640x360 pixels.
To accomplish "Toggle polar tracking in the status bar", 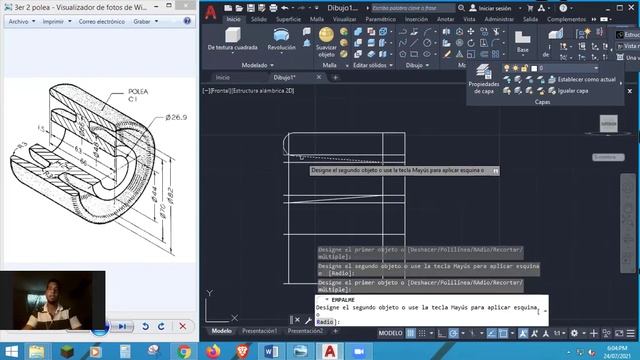I will tap(453, 333).
